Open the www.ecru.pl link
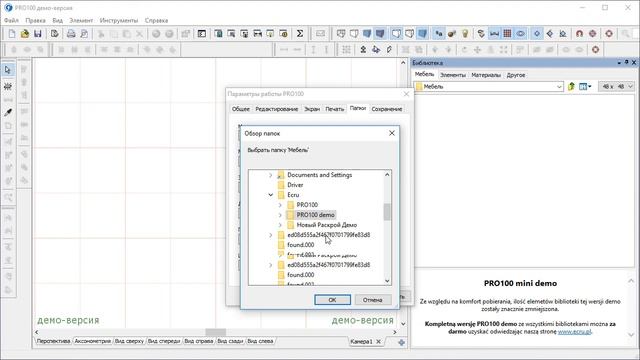The width and height of the screenshot is (640, 360). pos(574,332)
